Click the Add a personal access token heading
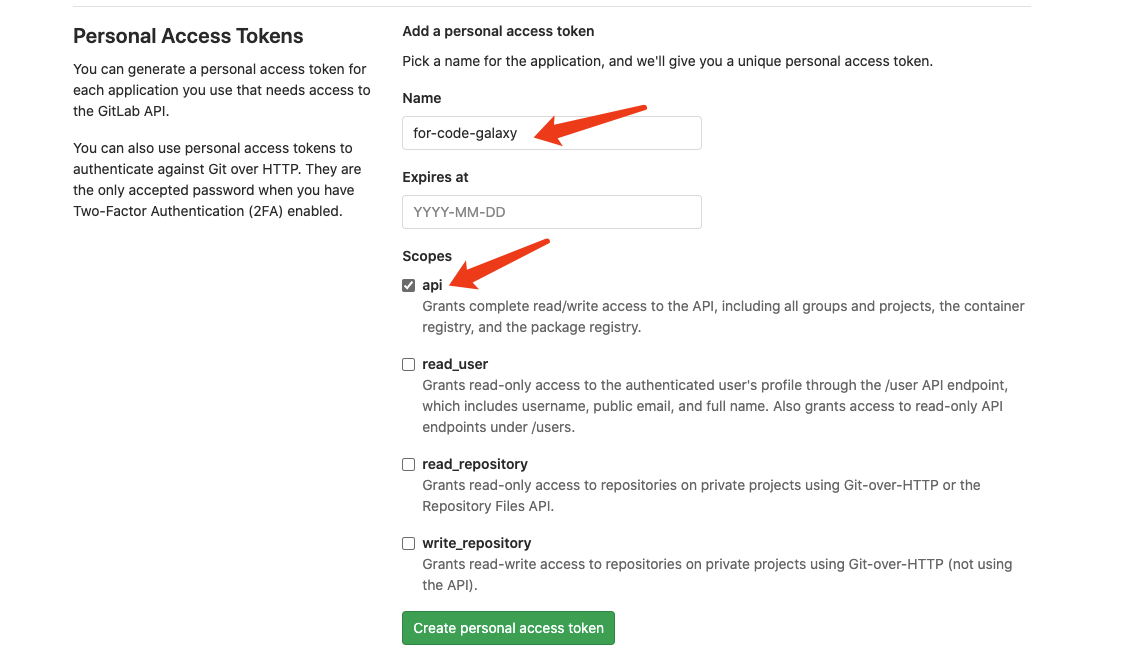The width and height of the screenshot is (1128, 652). click(x=498, y=31)
